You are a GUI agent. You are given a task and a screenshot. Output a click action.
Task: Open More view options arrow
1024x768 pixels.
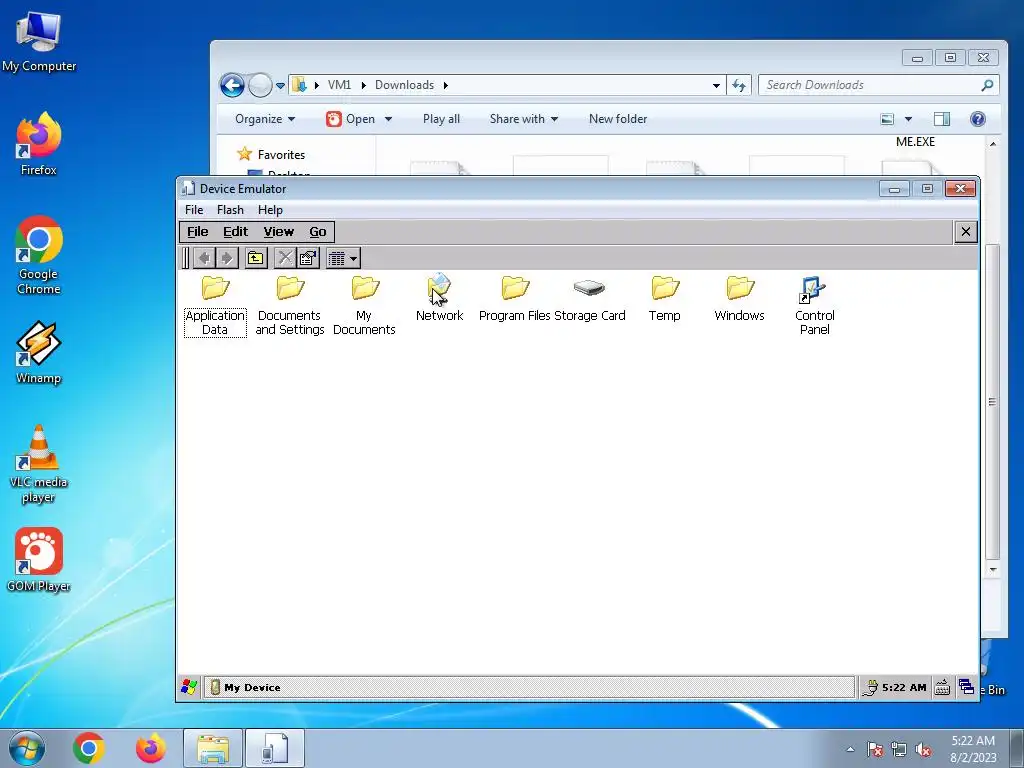(x=908, y=119)
